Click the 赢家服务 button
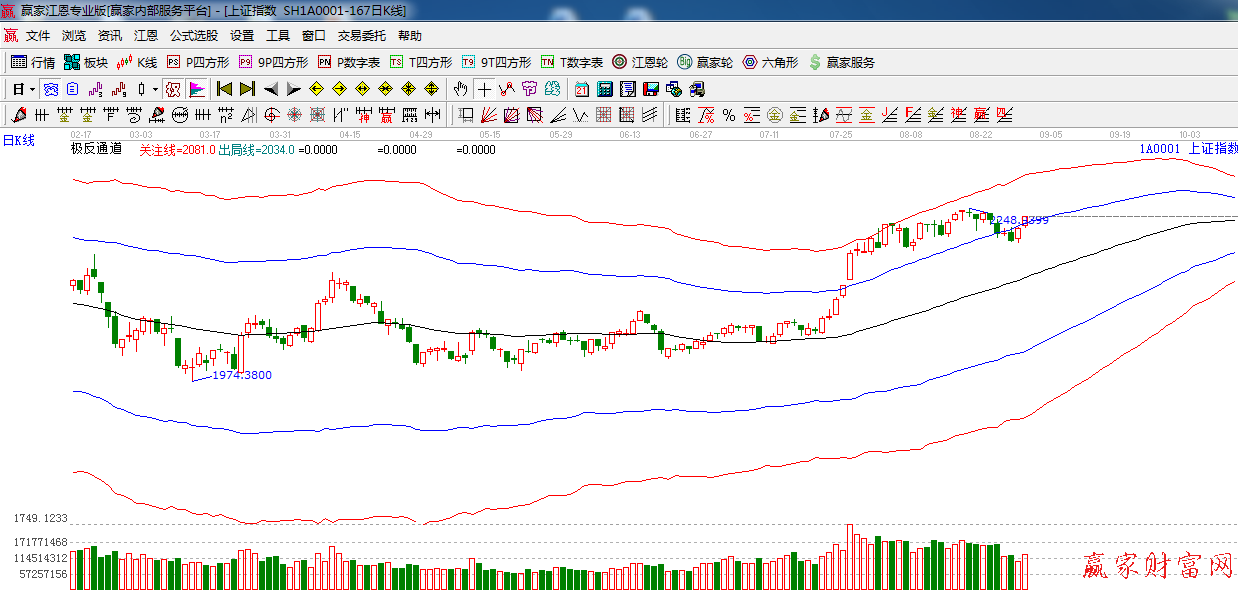The image size is (1238, 590). pos(841,62)
